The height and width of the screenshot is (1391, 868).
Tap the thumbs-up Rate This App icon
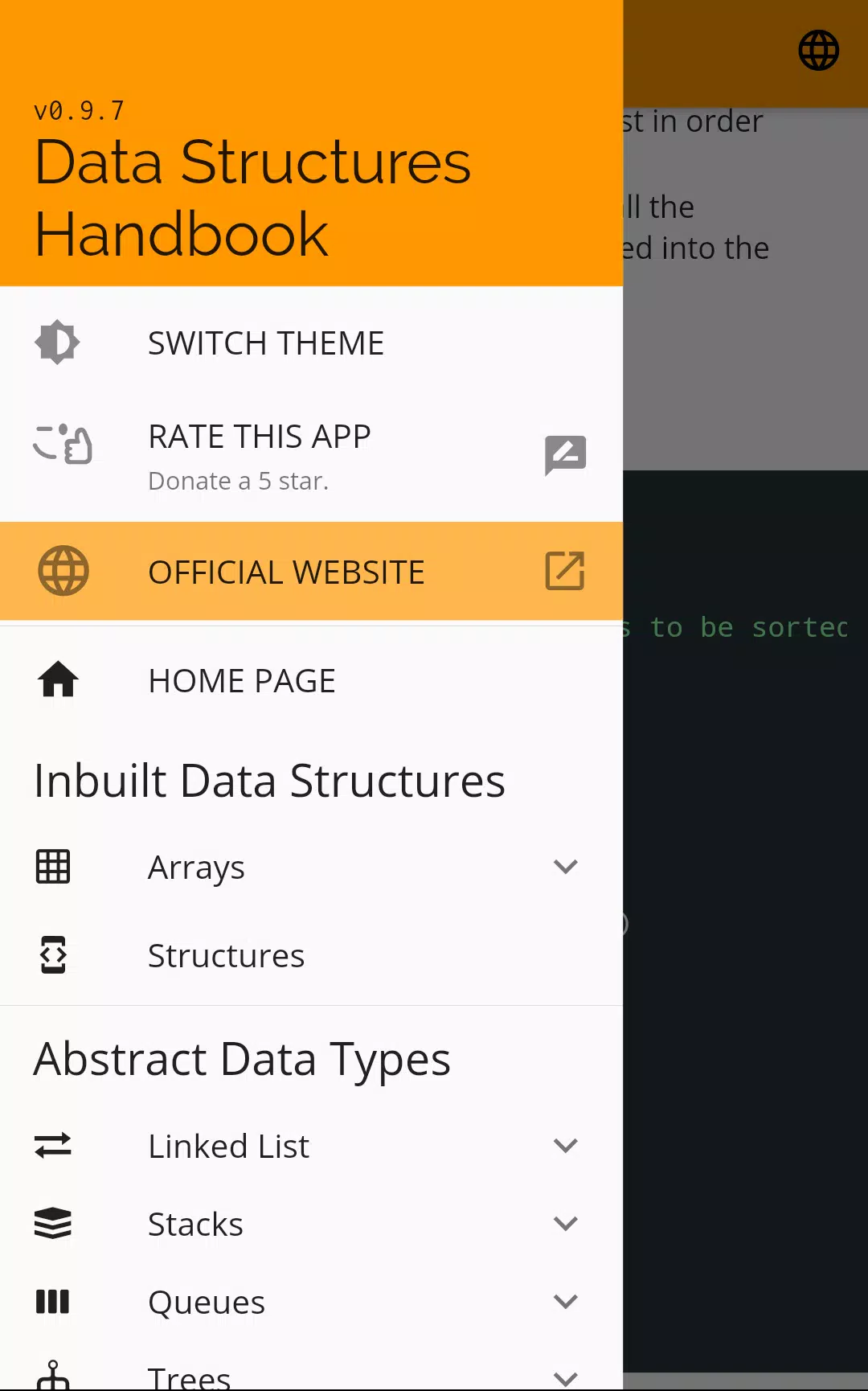coord(63,444)
